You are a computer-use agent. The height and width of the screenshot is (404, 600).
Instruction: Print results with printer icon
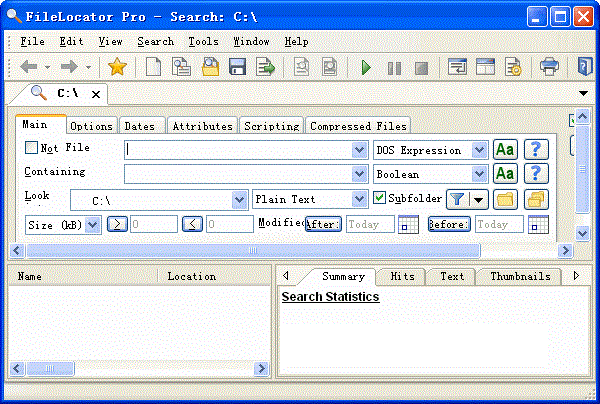coord(549,67)
